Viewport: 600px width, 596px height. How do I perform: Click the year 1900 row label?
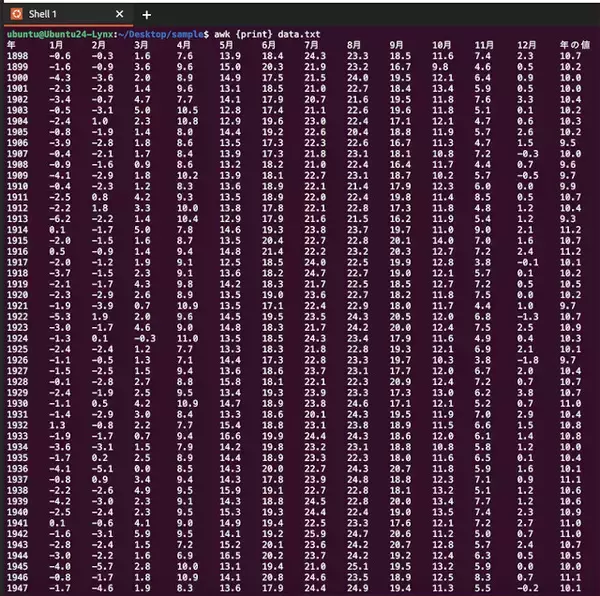pos(18,78)
